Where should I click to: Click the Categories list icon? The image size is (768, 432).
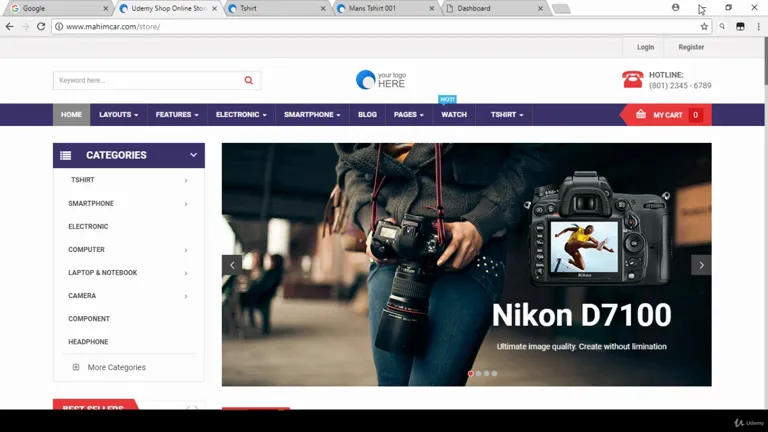(66, 155)
